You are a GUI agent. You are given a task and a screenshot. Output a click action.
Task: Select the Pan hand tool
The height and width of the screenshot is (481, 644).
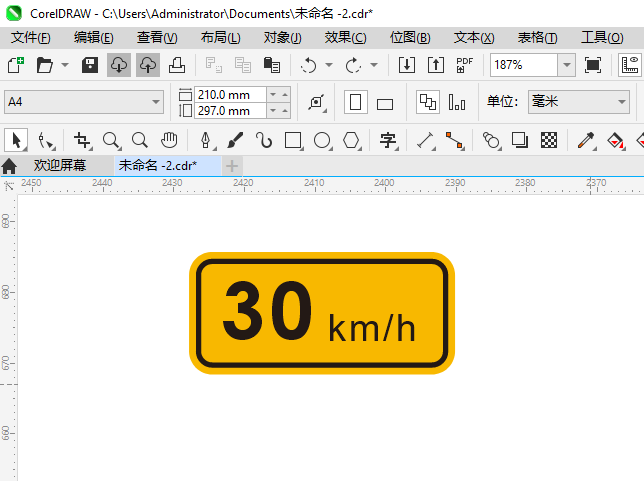(x=169, y=140)
